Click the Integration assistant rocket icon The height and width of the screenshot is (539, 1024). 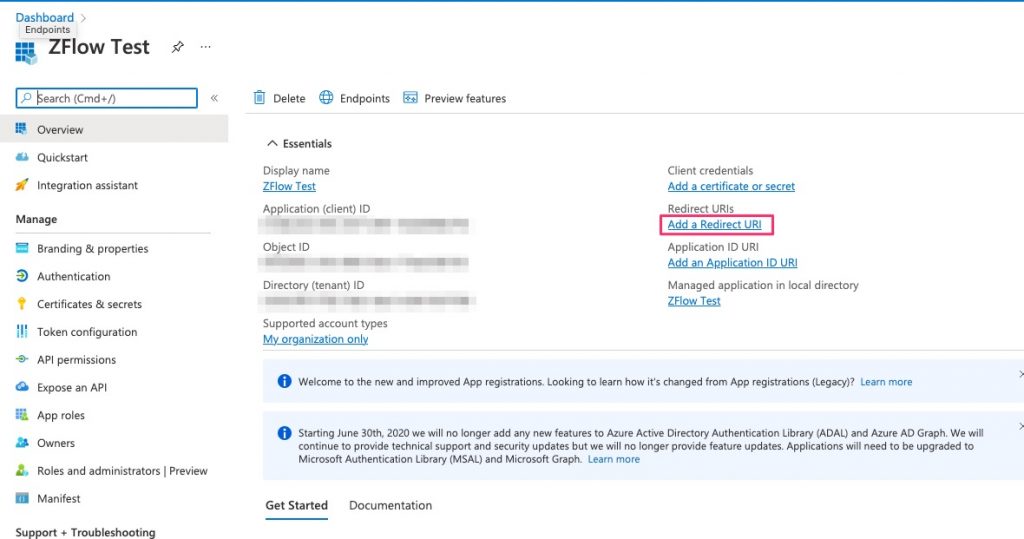[x=22, y=185]
